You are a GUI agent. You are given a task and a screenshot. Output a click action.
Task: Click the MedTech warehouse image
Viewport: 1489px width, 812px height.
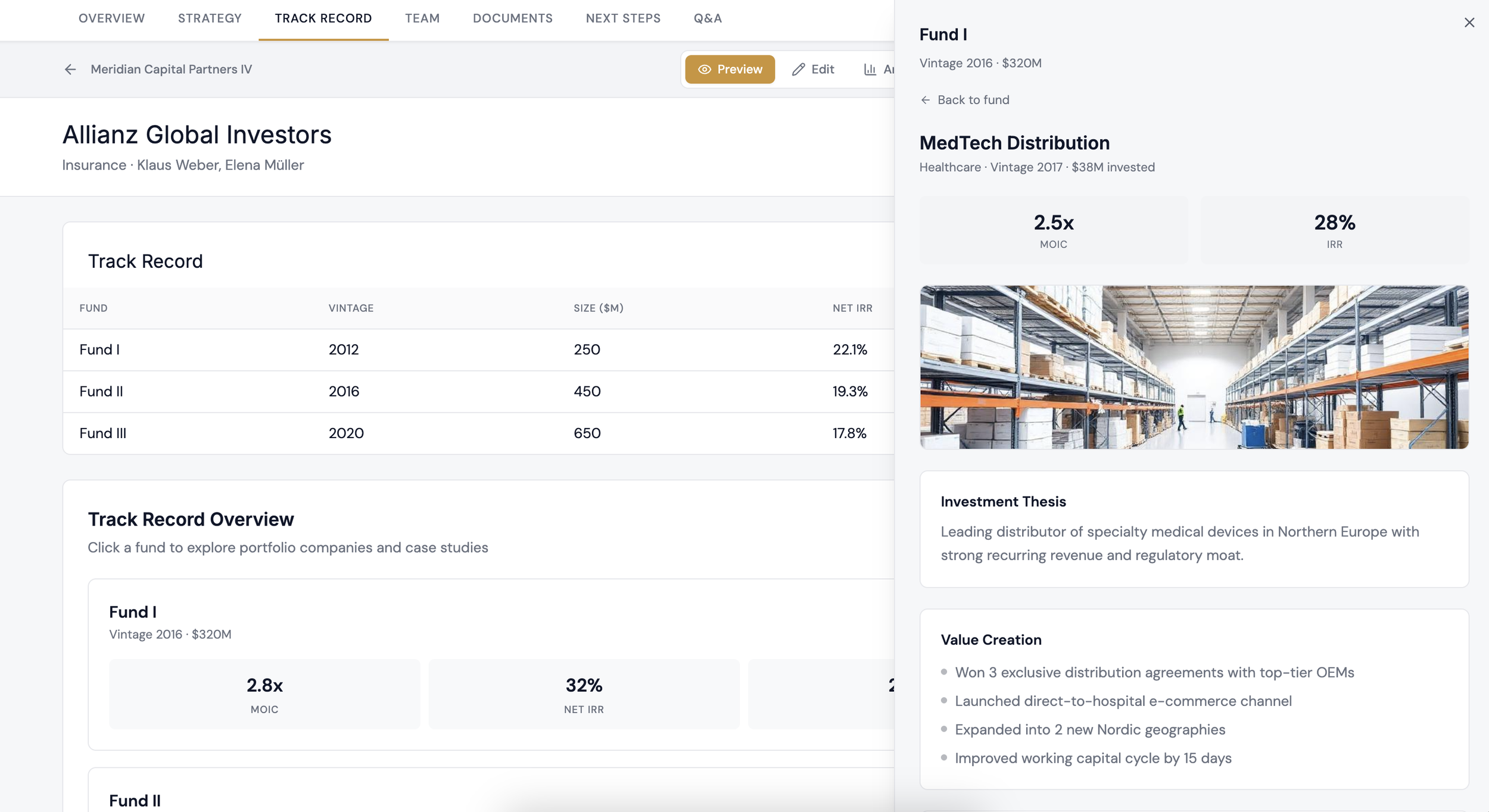(x=1194, y=367)
